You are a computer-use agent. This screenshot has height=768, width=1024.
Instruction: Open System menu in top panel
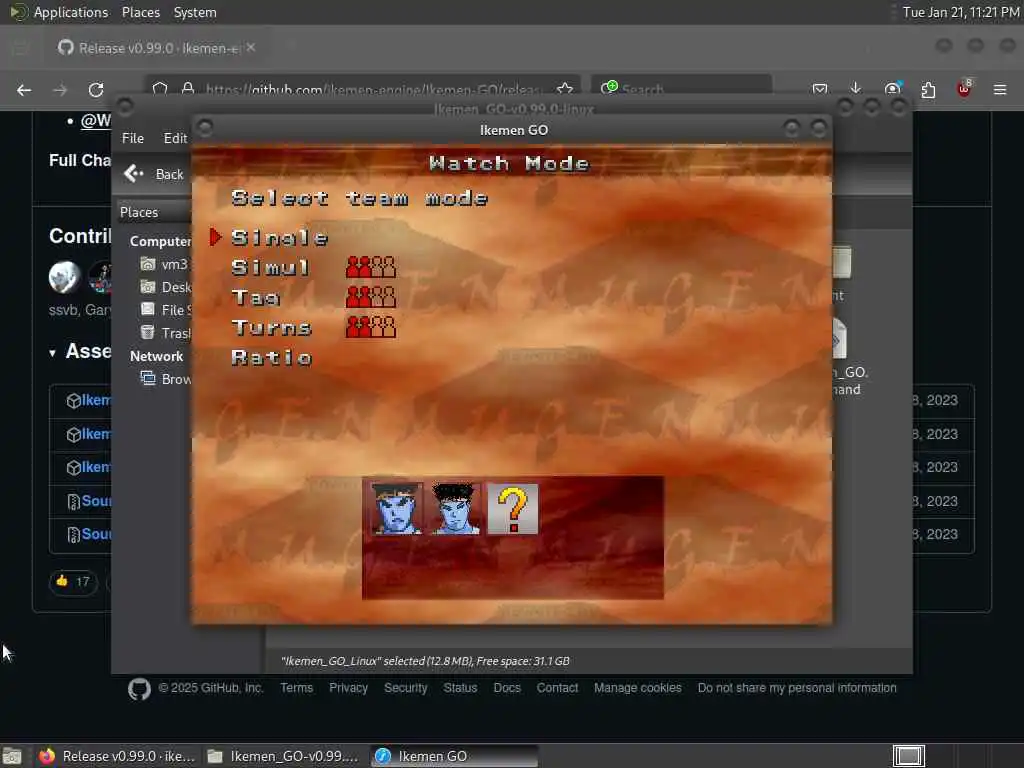pos(195,12)
